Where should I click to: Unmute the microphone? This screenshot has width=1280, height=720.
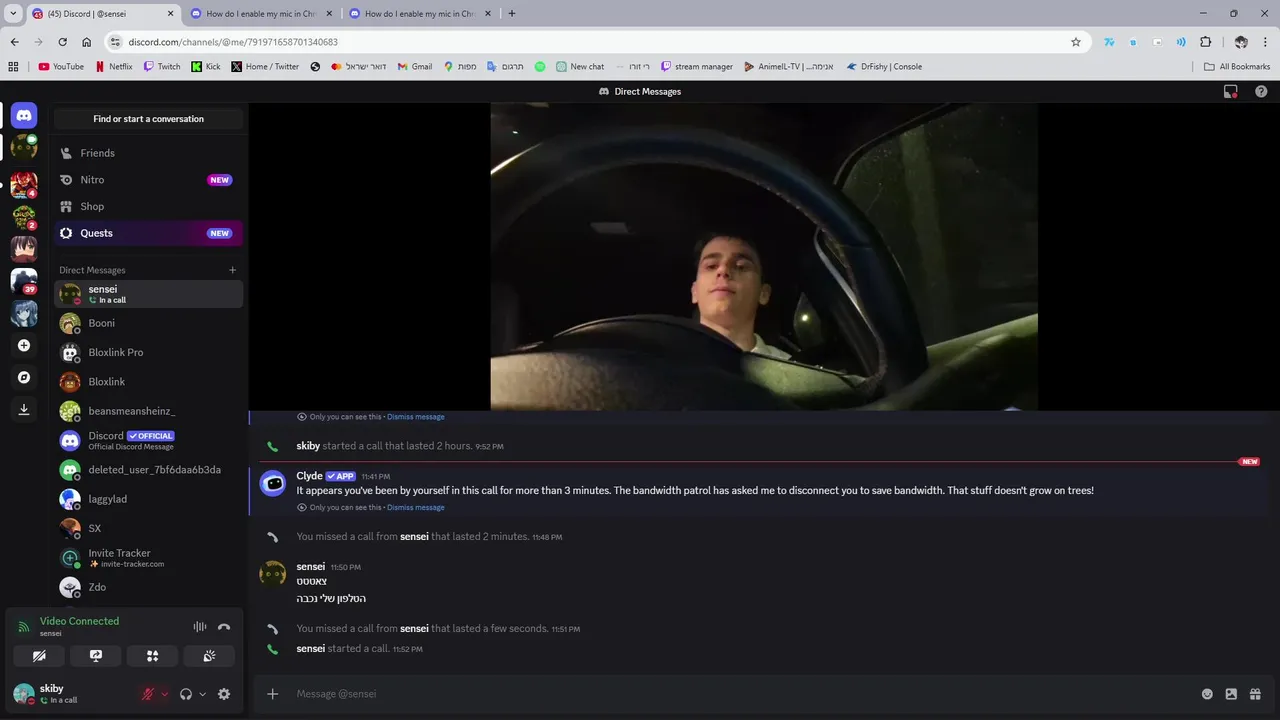pyautogui.click(x=148, y=694)
